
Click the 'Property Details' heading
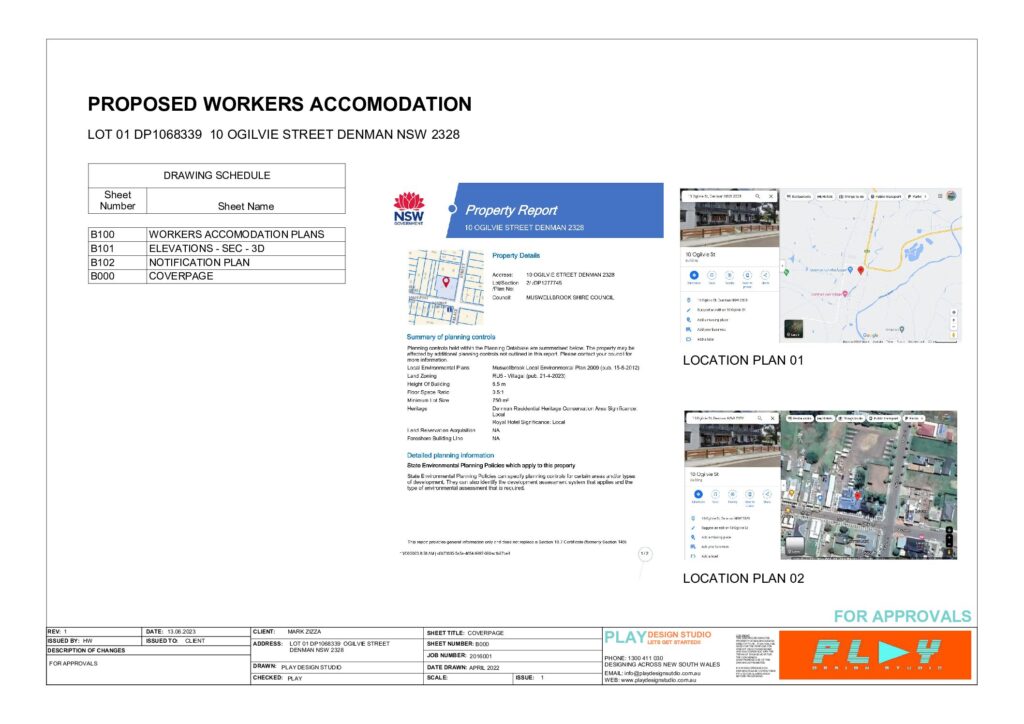pos(516,256)
